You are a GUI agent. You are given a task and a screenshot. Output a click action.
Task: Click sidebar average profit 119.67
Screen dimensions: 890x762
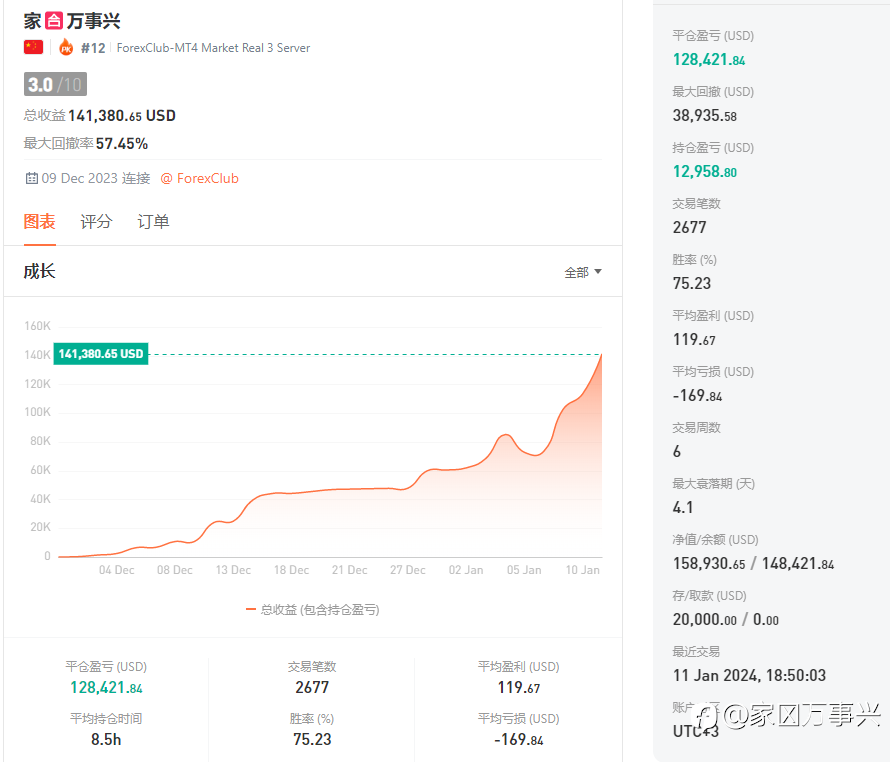(694, 340)
